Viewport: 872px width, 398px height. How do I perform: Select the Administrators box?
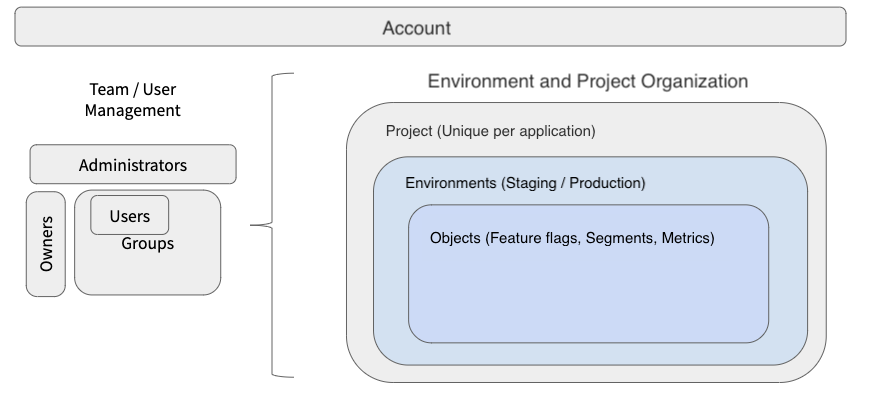click(133, 164)
